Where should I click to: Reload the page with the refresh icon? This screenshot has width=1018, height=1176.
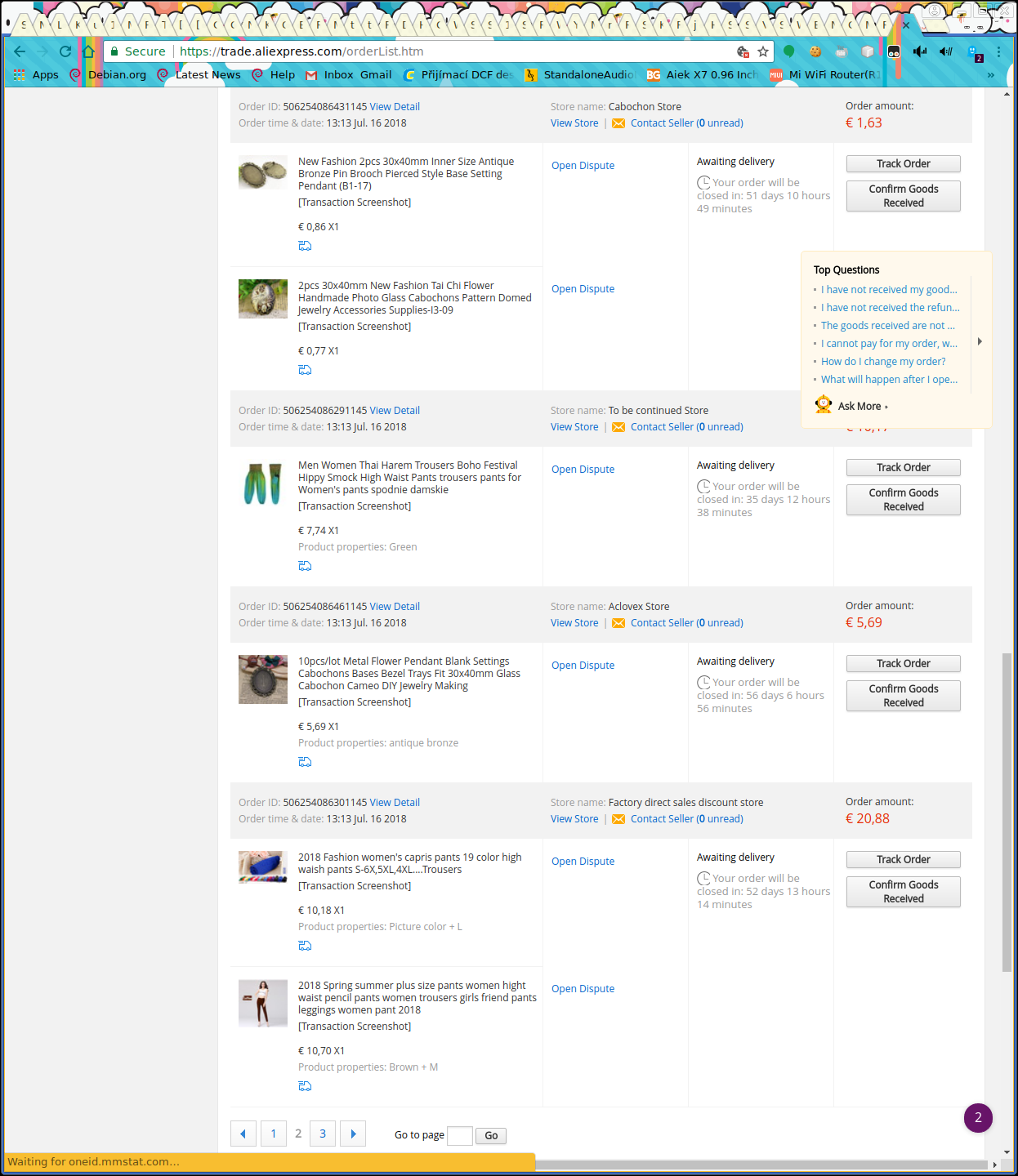point(65,51)
